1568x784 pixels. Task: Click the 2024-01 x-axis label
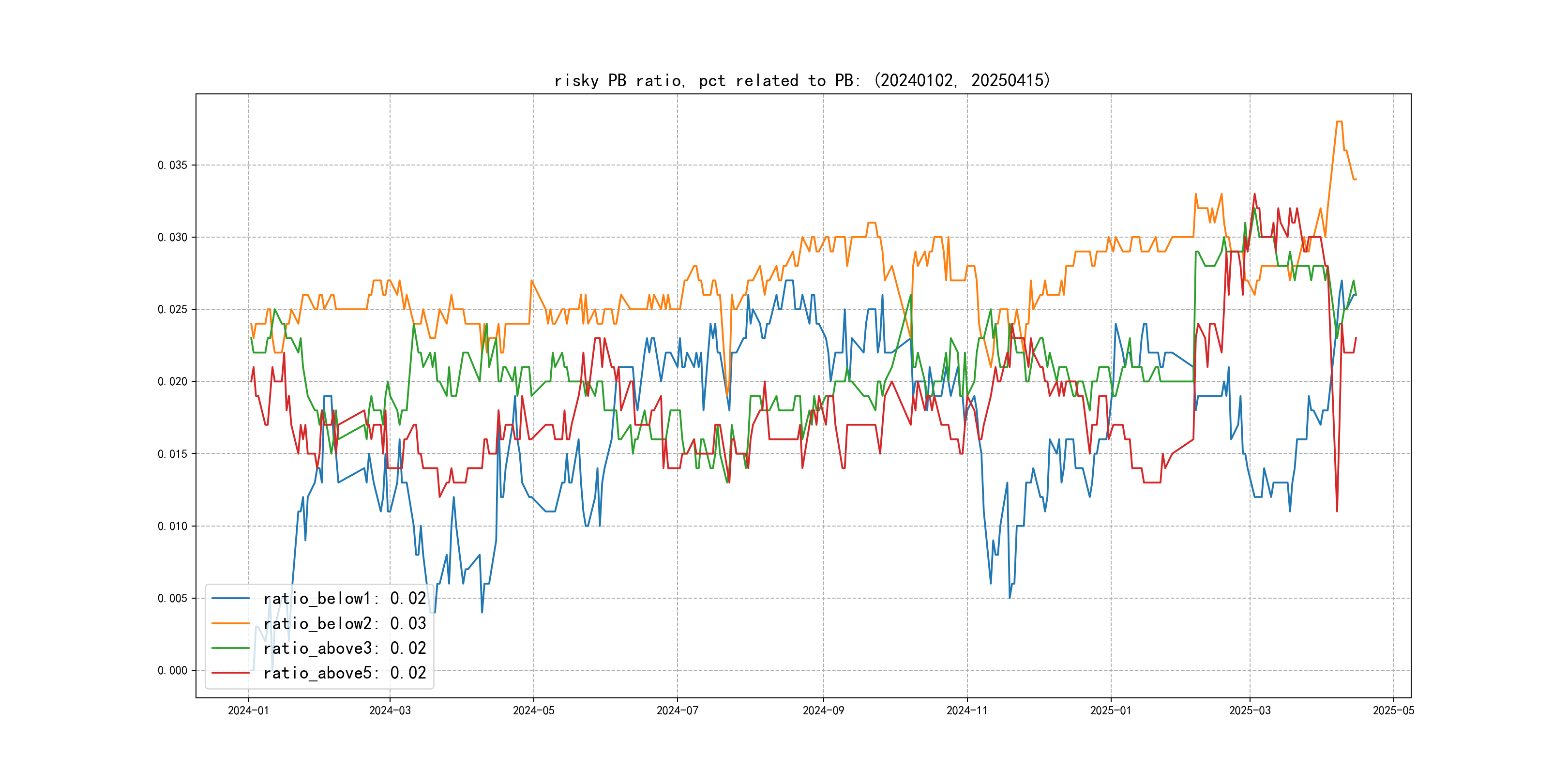coord(248,710)
